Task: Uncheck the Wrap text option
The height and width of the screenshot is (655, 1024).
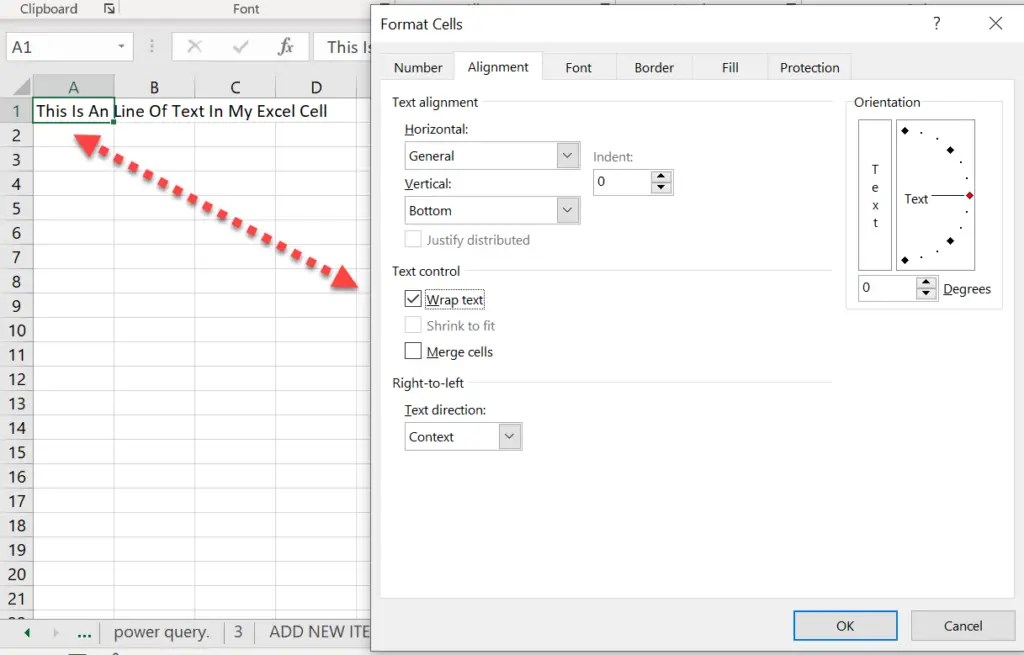Action: [413, 298]
